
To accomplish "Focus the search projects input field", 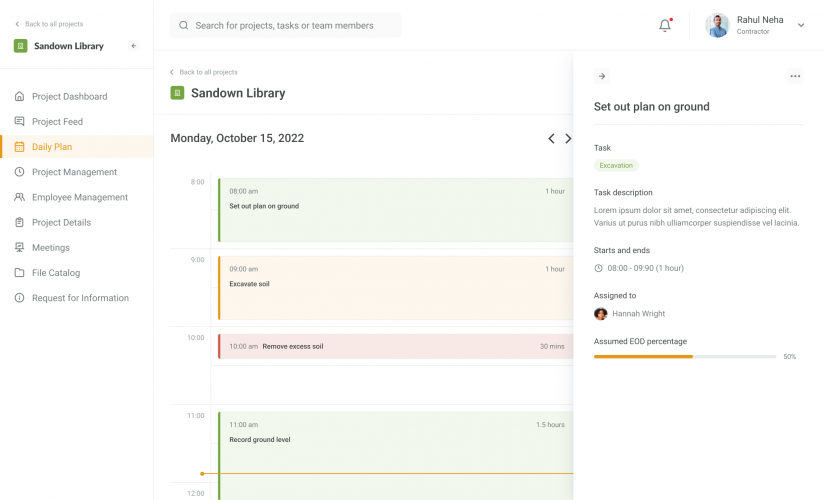I will click(x=285, y=25).
